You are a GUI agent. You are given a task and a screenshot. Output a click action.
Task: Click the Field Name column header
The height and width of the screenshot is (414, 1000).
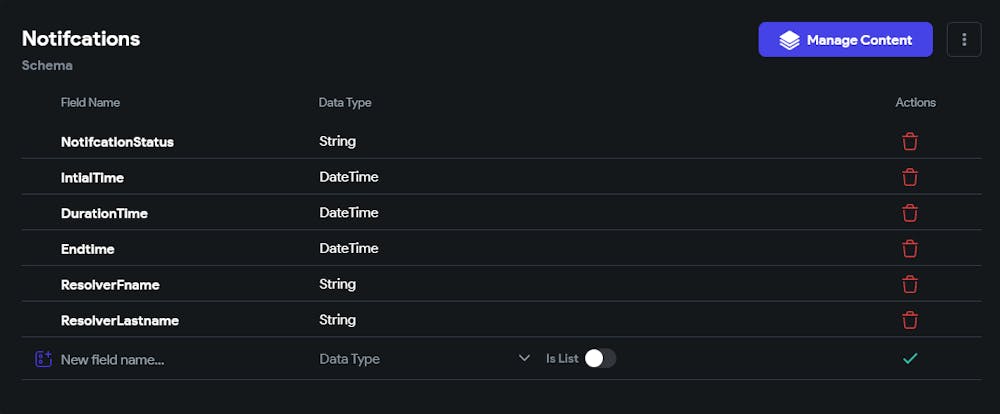(90, 102)
